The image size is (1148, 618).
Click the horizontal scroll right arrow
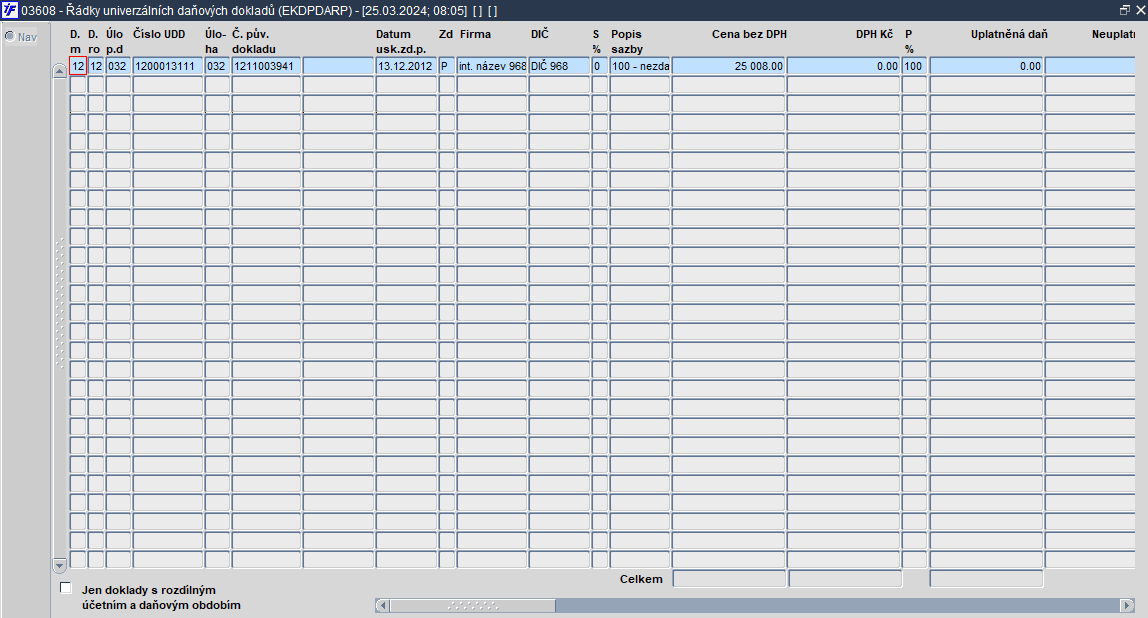[1128, 606]
